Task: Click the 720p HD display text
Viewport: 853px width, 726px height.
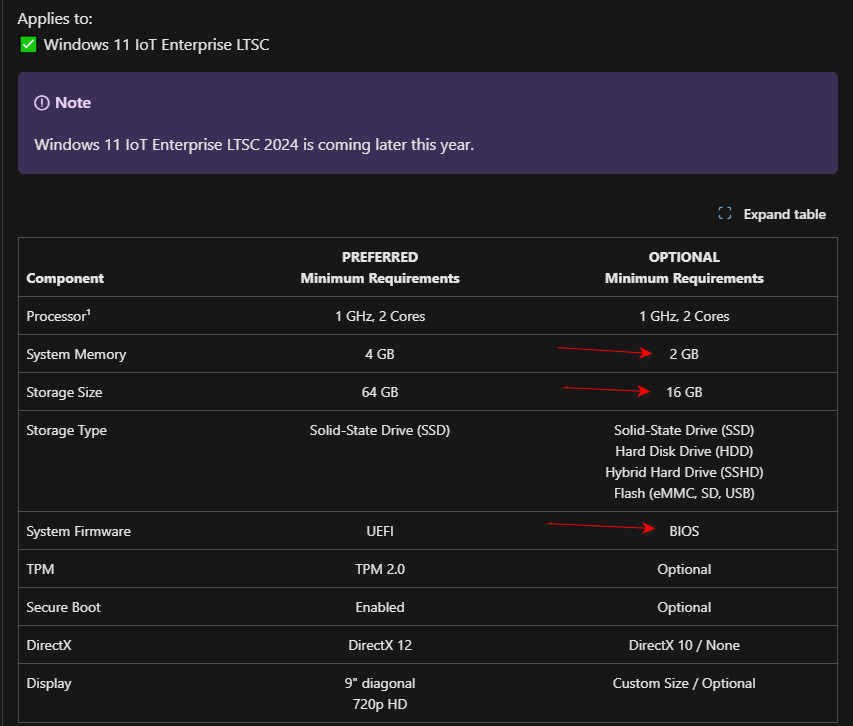Action: (380, 704)
